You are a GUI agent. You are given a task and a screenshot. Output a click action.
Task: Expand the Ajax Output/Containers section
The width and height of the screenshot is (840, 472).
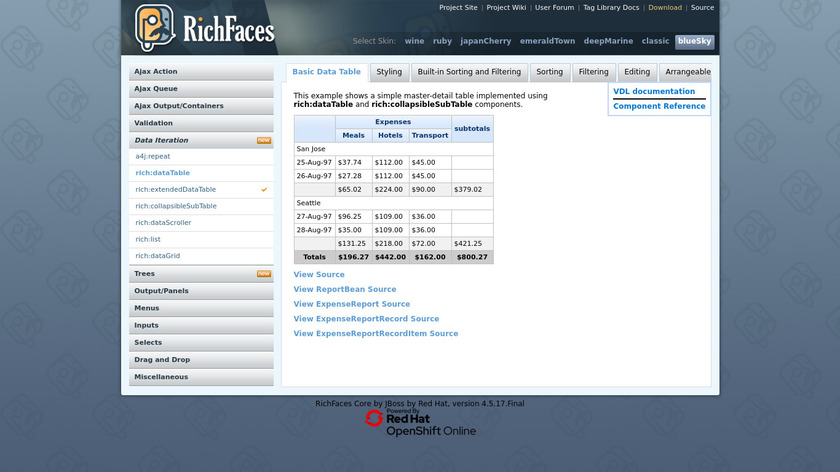pos(201,106)
